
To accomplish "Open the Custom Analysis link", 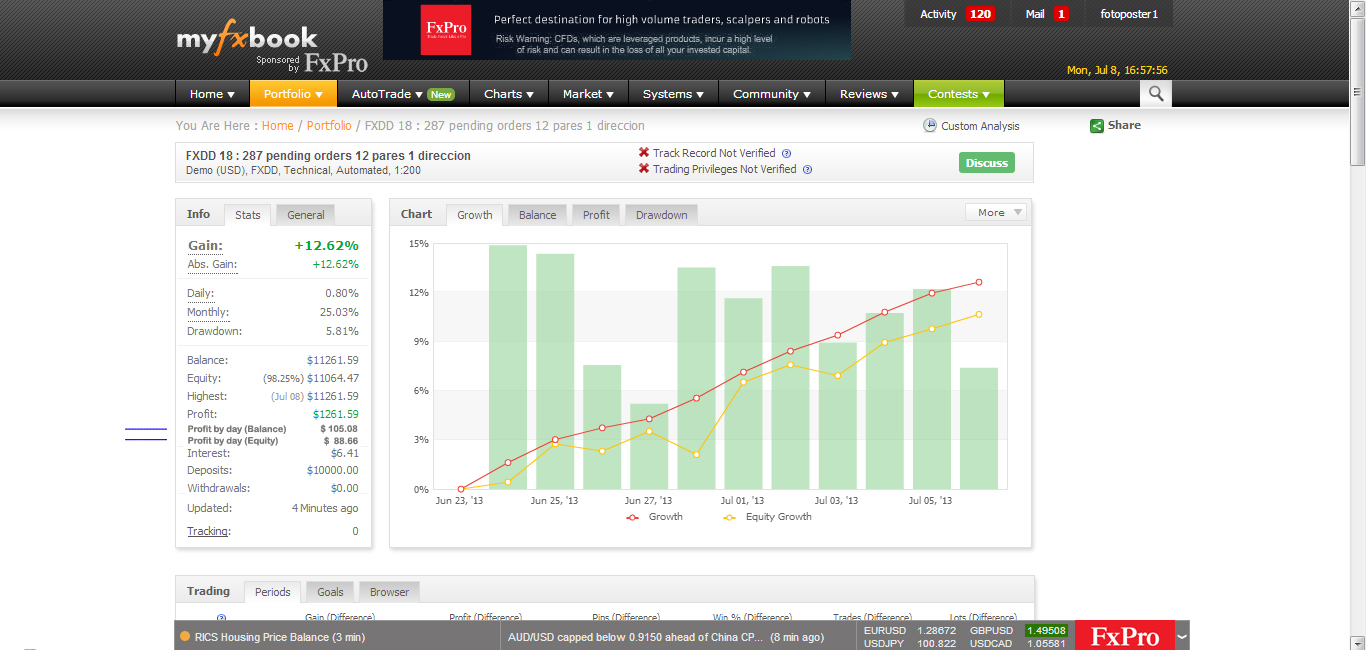I will pos(980,126).
